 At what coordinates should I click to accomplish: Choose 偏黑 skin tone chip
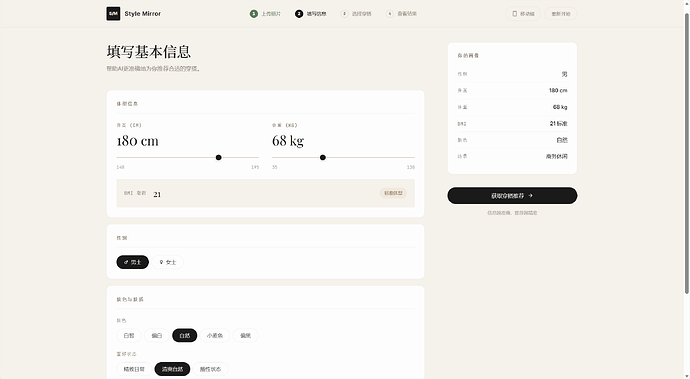pyautogui.click(x=245, y=335)
